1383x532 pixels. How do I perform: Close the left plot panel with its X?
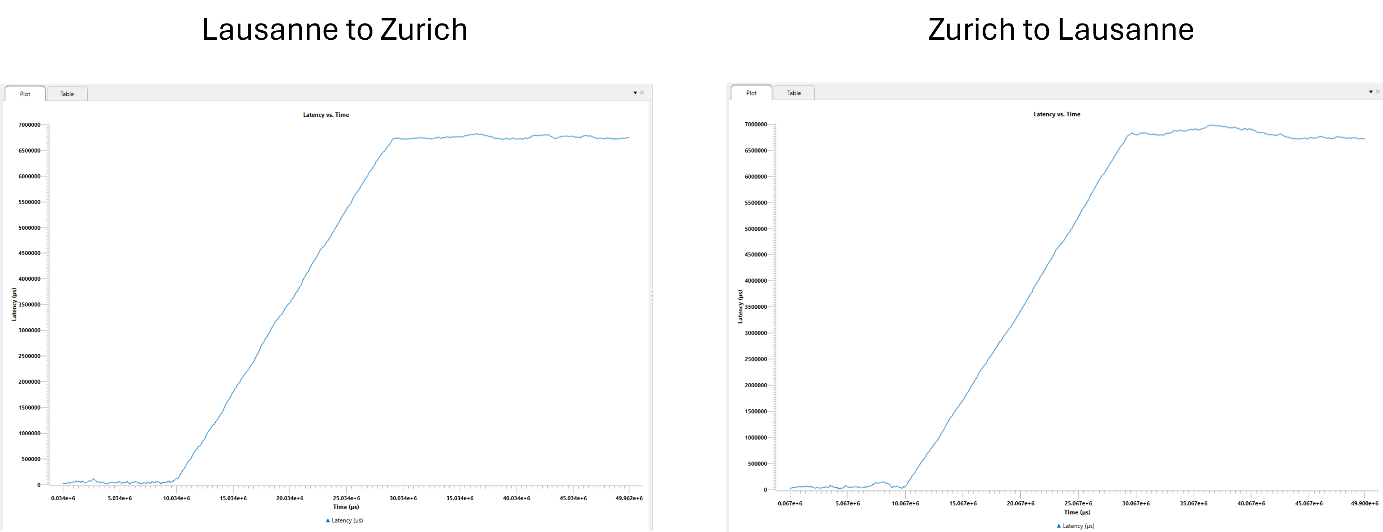click(x=643, y=92)
